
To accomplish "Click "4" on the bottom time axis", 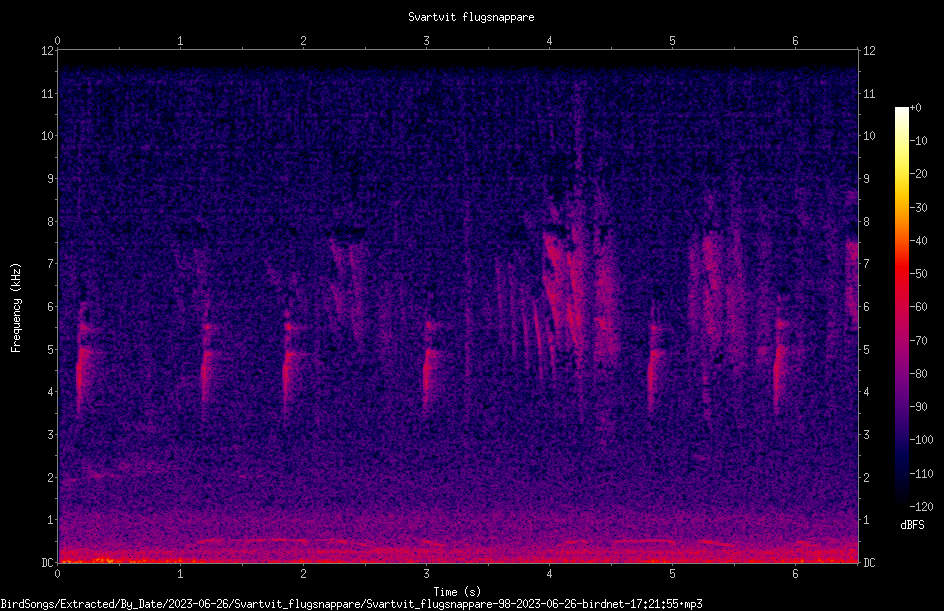I will 549,574.
